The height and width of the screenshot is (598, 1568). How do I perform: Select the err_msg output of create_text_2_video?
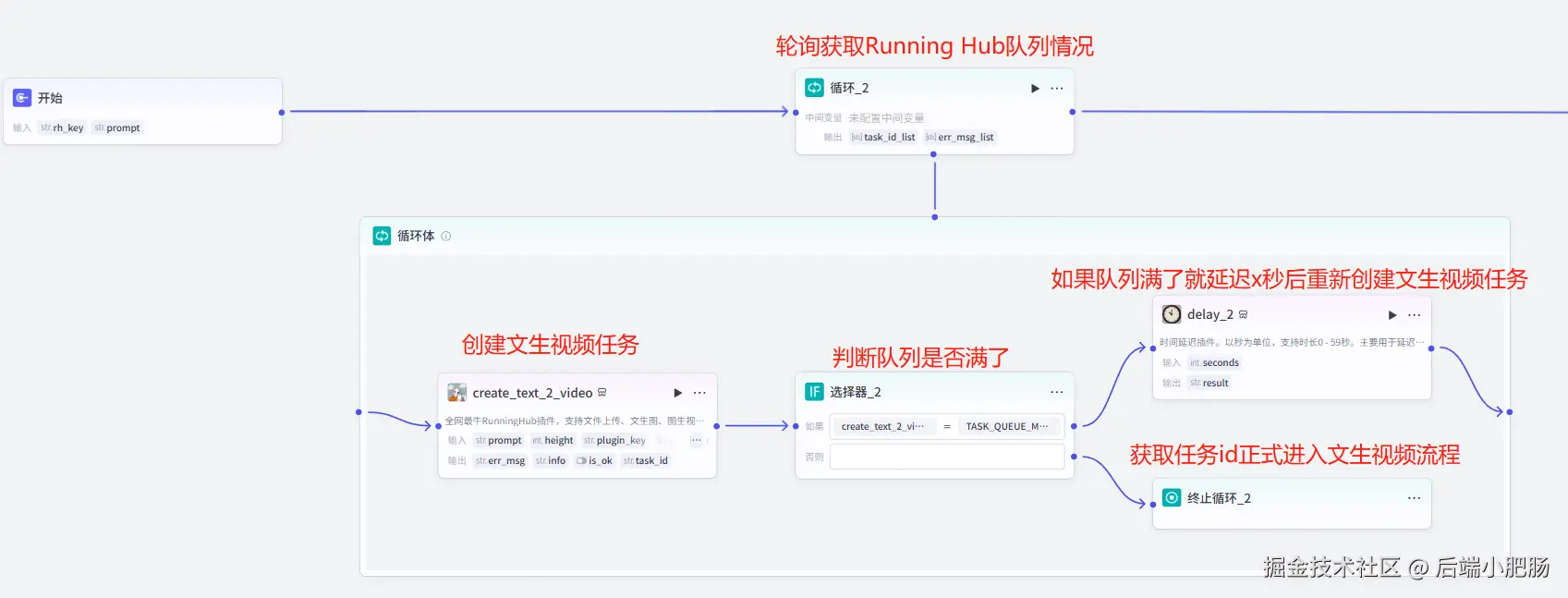point(500,460)
